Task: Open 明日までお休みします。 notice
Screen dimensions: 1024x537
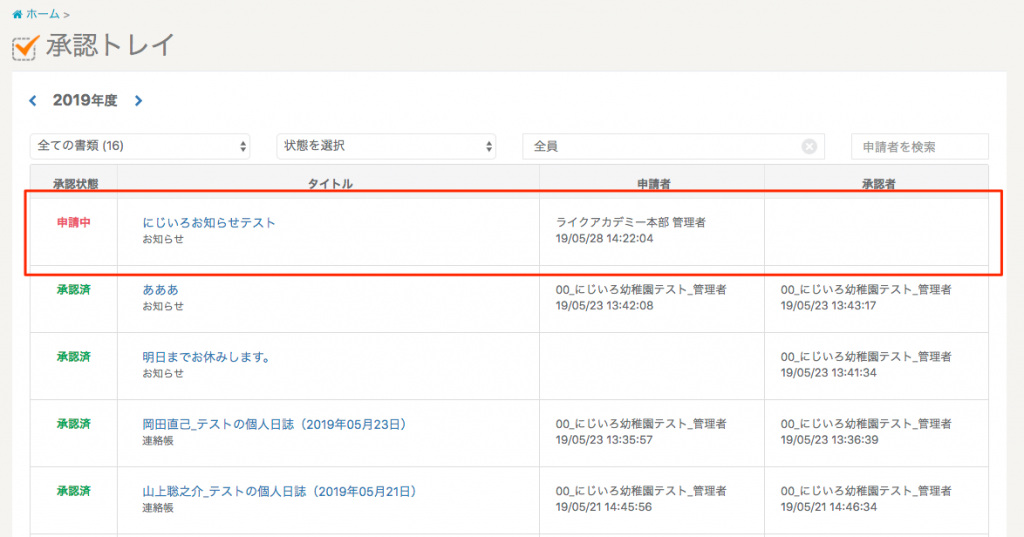Action: [x=208, y=356]
